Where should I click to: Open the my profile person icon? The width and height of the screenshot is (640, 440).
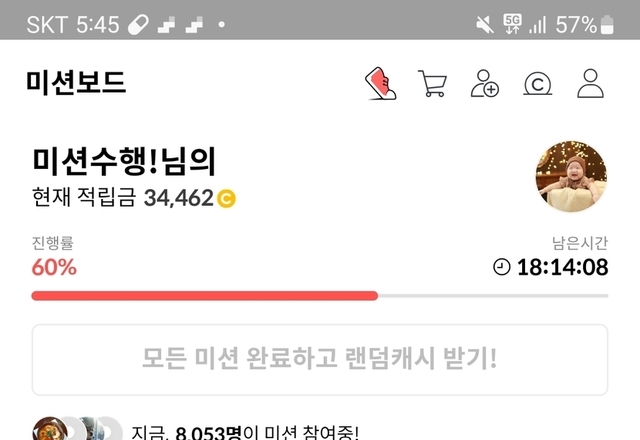[x=590, y=83]
